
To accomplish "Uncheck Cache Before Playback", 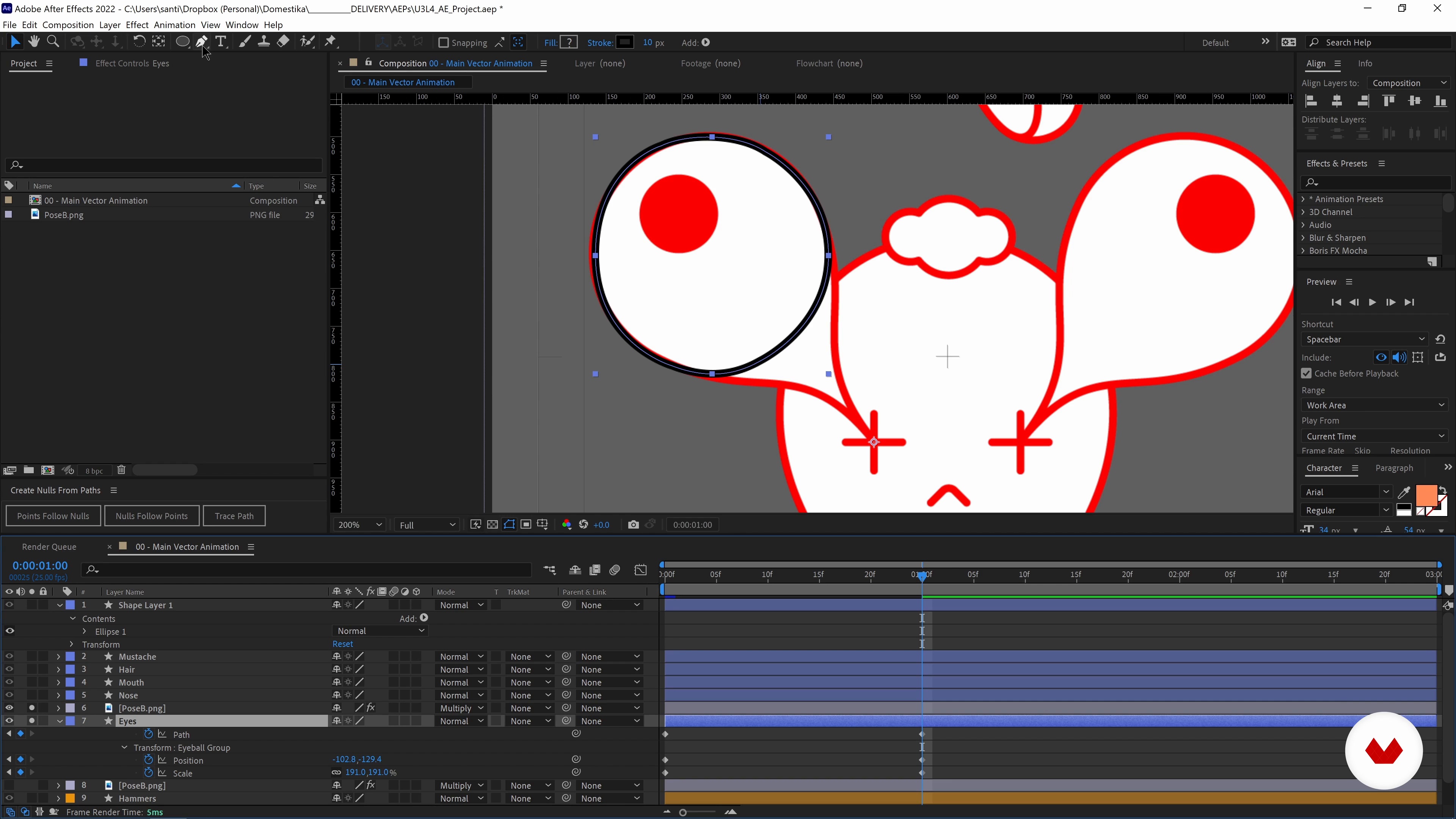I will tap(1306, 373).
